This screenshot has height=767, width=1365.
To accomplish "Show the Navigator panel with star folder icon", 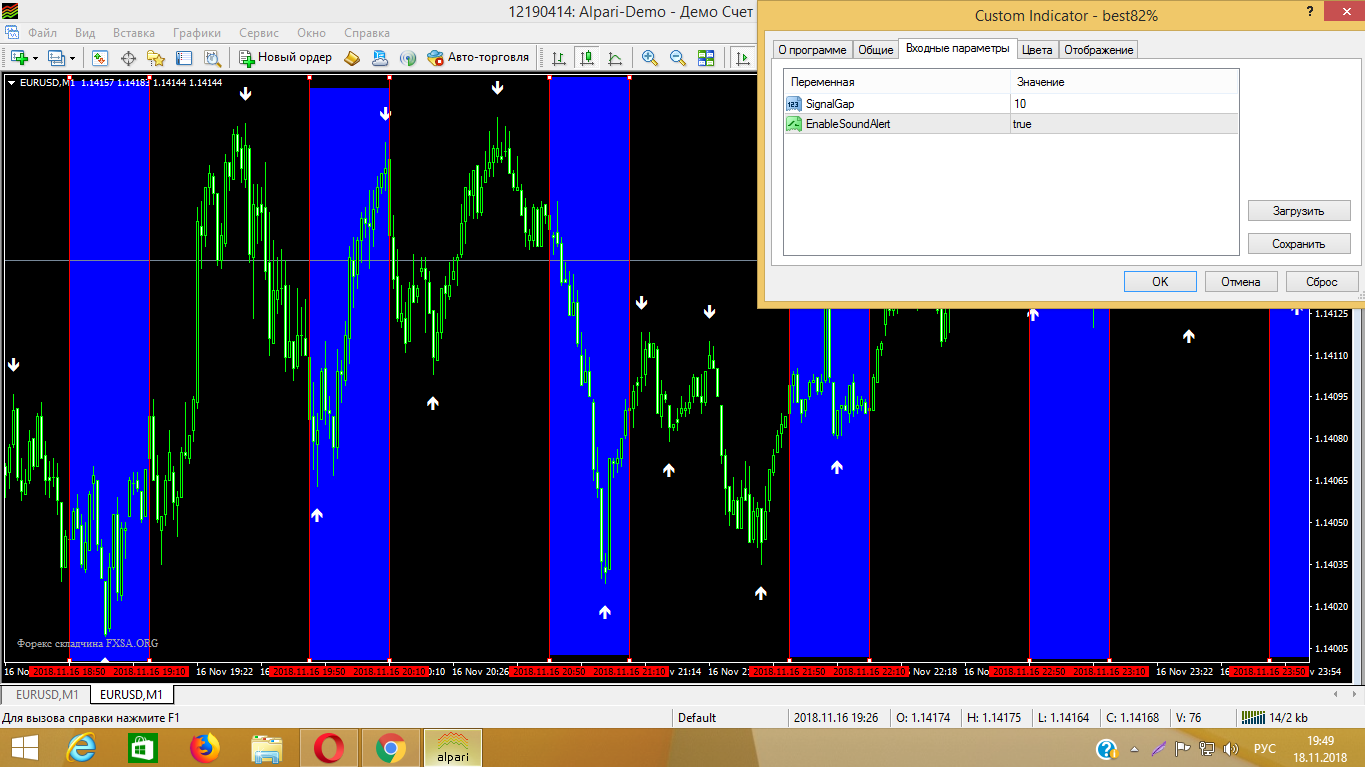I will coord(156,58).
